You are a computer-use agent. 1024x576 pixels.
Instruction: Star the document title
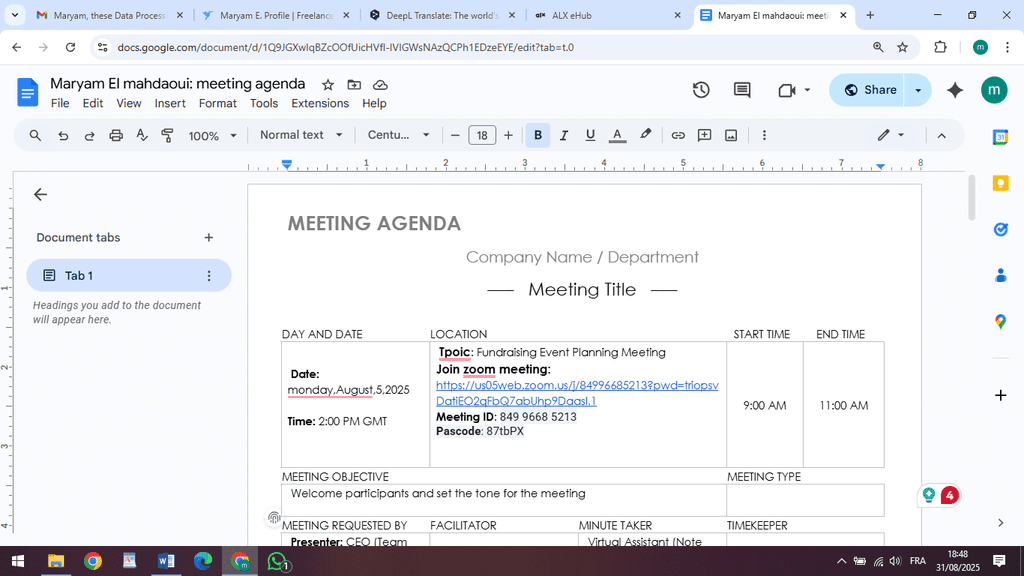tap(328, 85)
